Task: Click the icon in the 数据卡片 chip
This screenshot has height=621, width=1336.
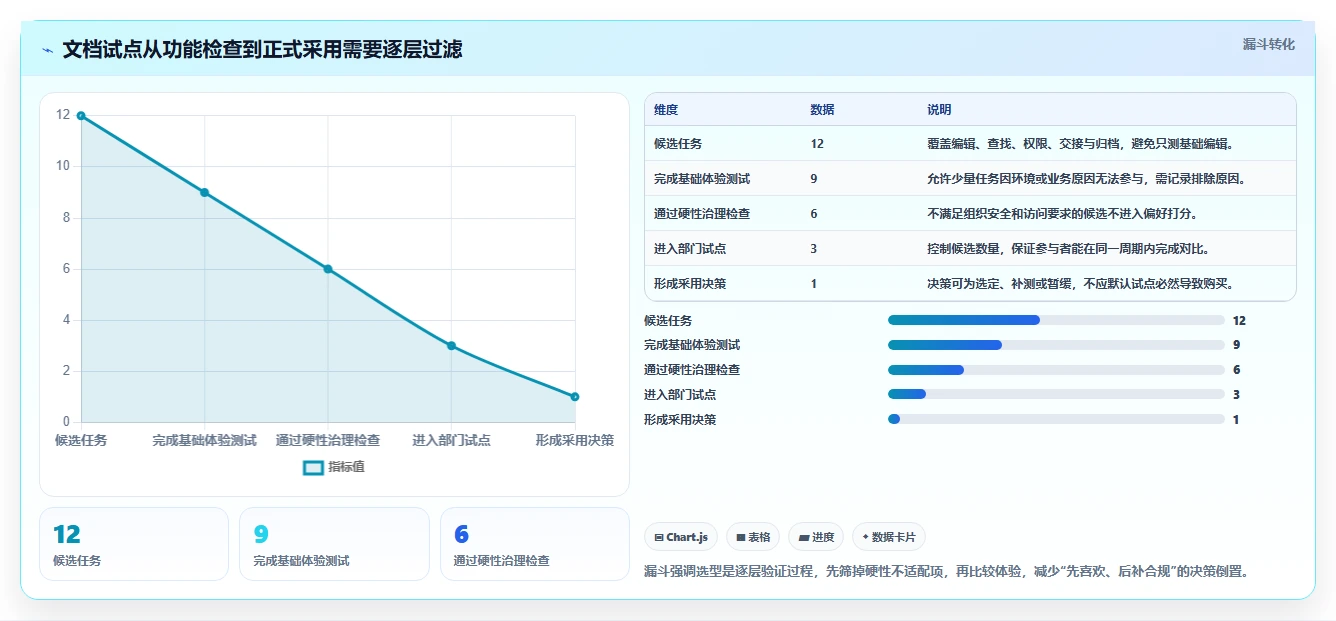Action: (x=865, y=537)
